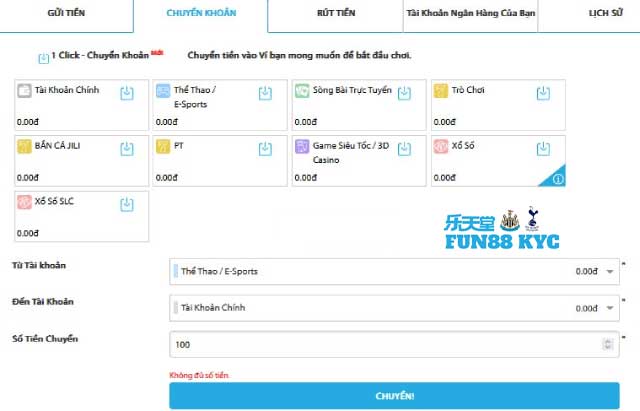Screen dimensions: 640x411
Task: Click transfer icon on Sòng Bài Trực Tuyến wallet
Action: [404, 93]
